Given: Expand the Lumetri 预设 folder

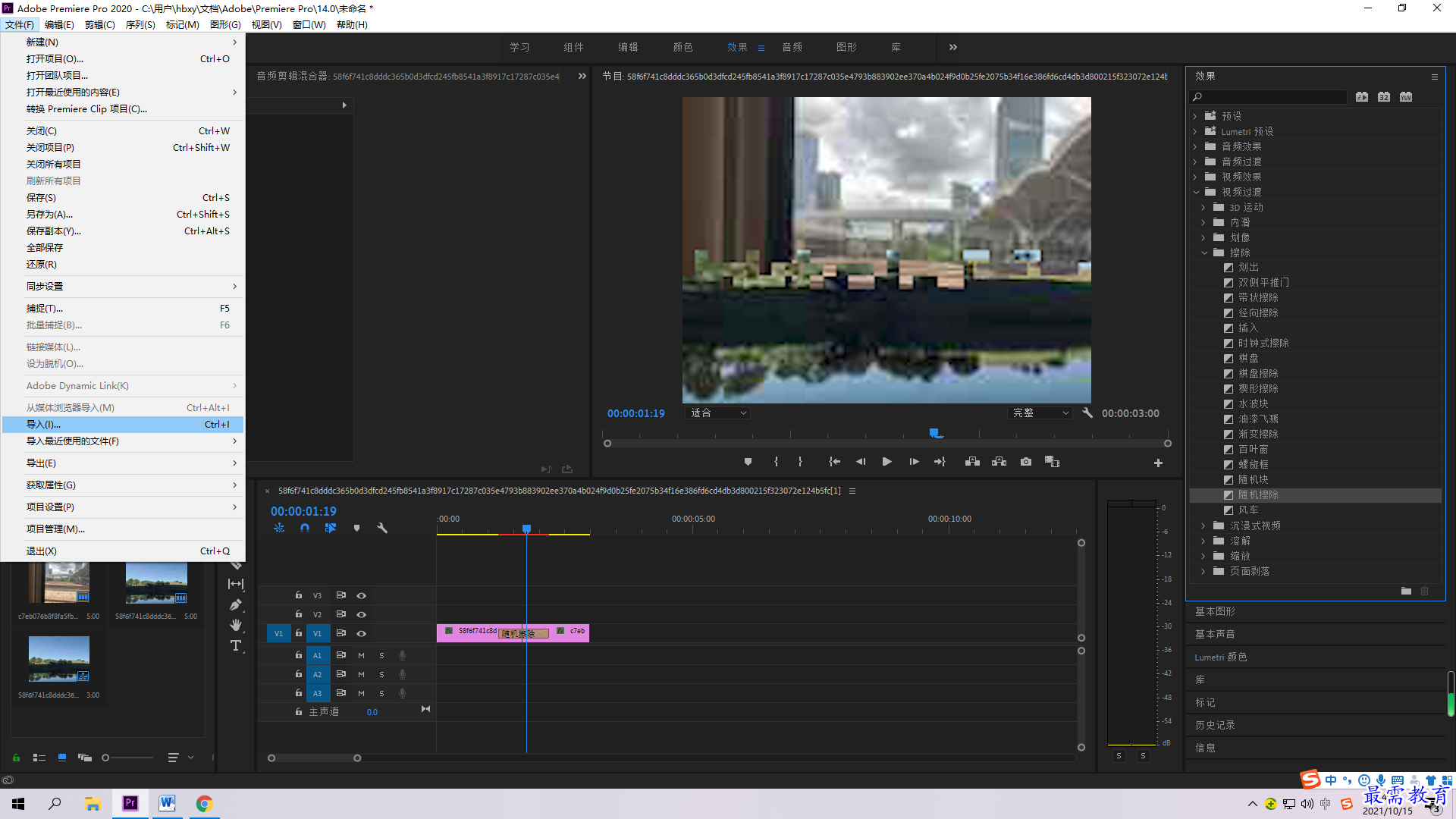Looking at the screenshot, I should coord(1196,131).
